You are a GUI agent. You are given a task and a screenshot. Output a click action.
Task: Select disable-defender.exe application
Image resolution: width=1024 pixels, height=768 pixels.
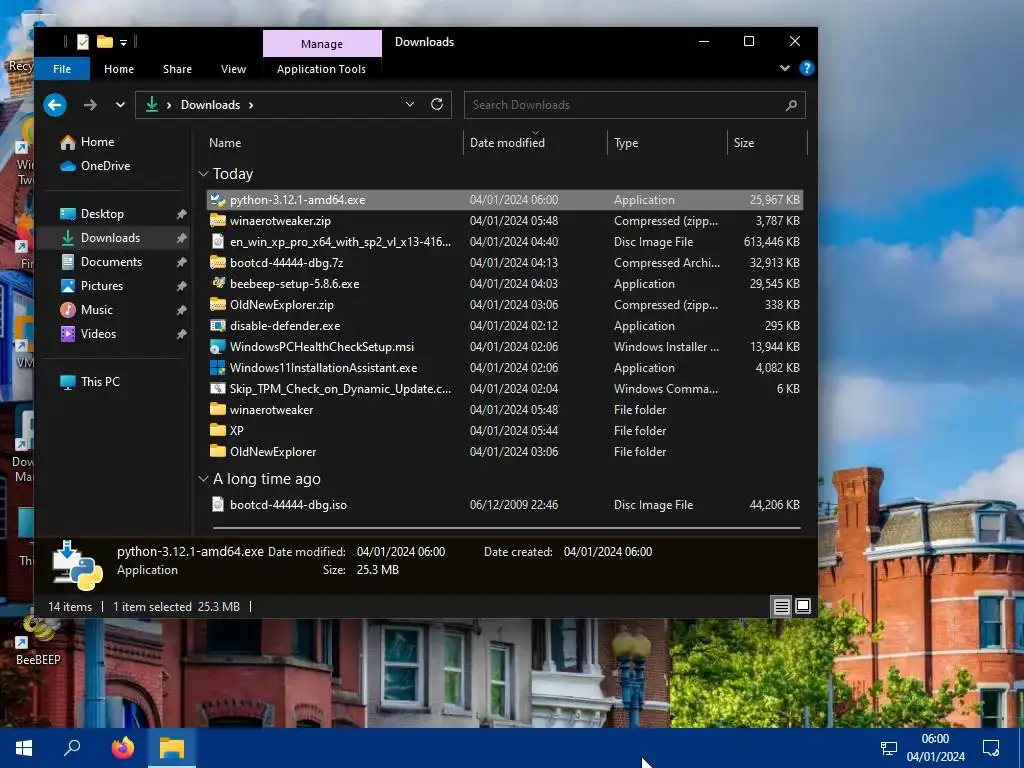click(x=504, y=325)
